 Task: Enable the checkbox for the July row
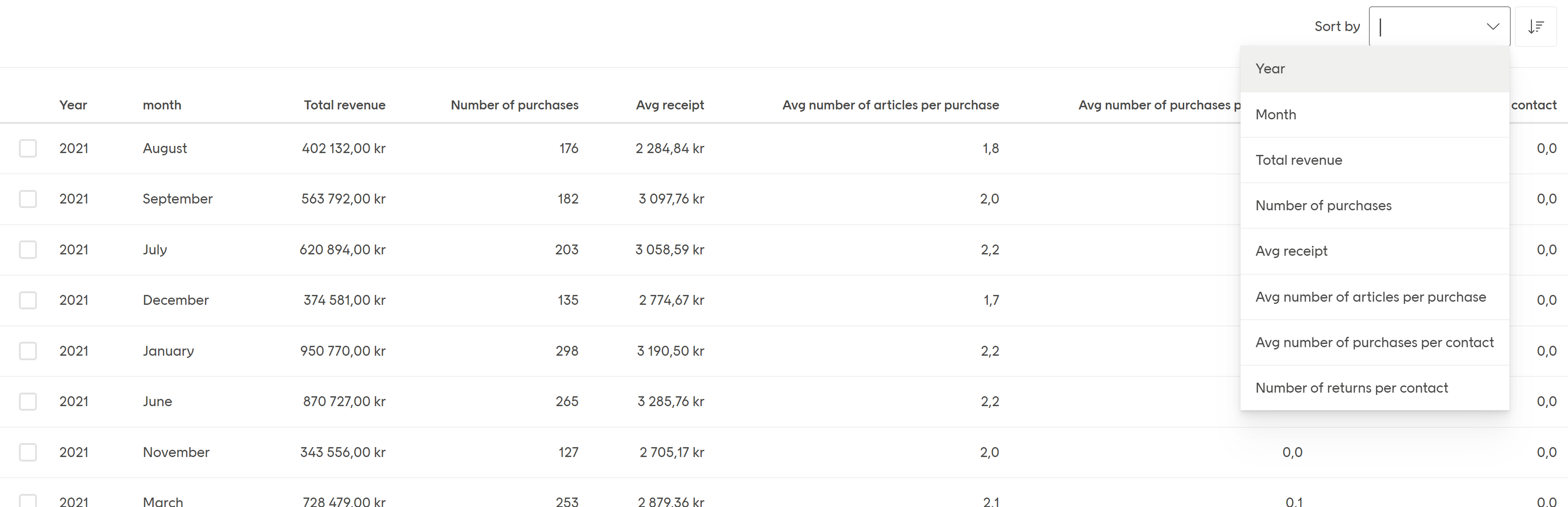click(x=27, y=249)
